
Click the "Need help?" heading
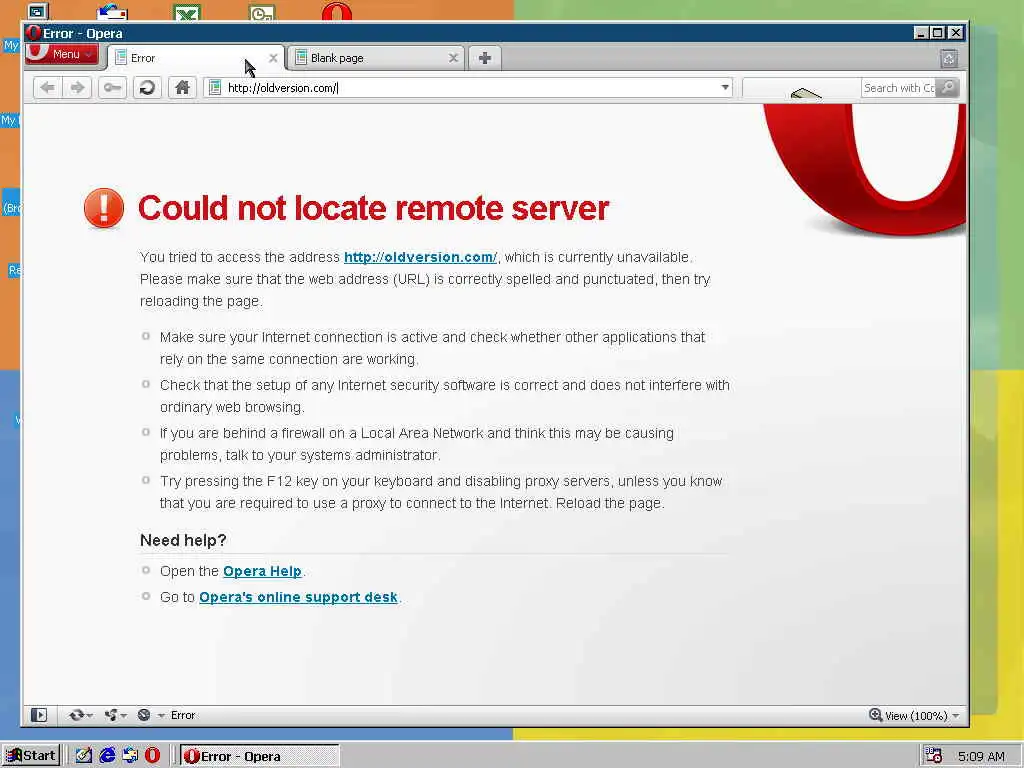point(183,540)
